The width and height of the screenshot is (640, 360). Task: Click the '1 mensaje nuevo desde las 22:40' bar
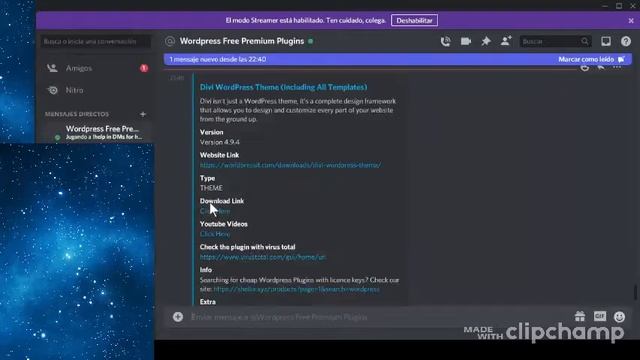[398, 59]
